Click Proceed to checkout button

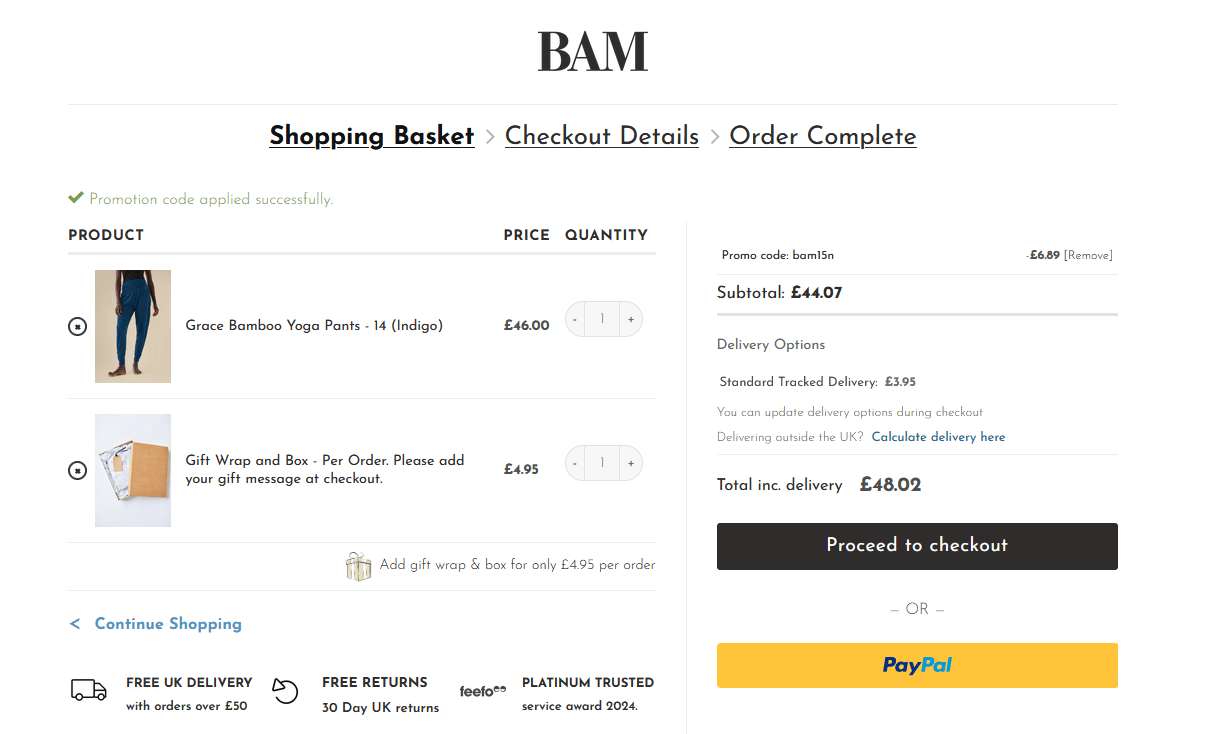[x=917, y=546]
